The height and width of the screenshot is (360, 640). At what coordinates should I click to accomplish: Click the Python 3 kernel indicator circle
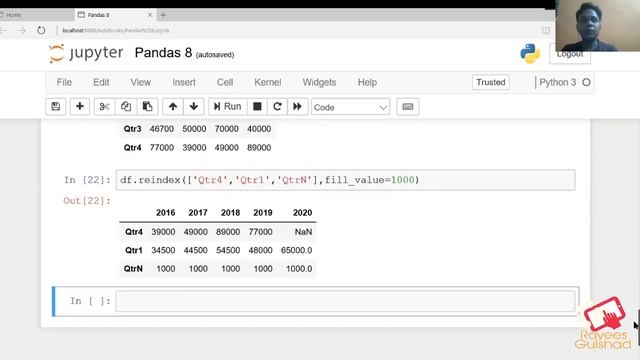[x=587, y=82]
